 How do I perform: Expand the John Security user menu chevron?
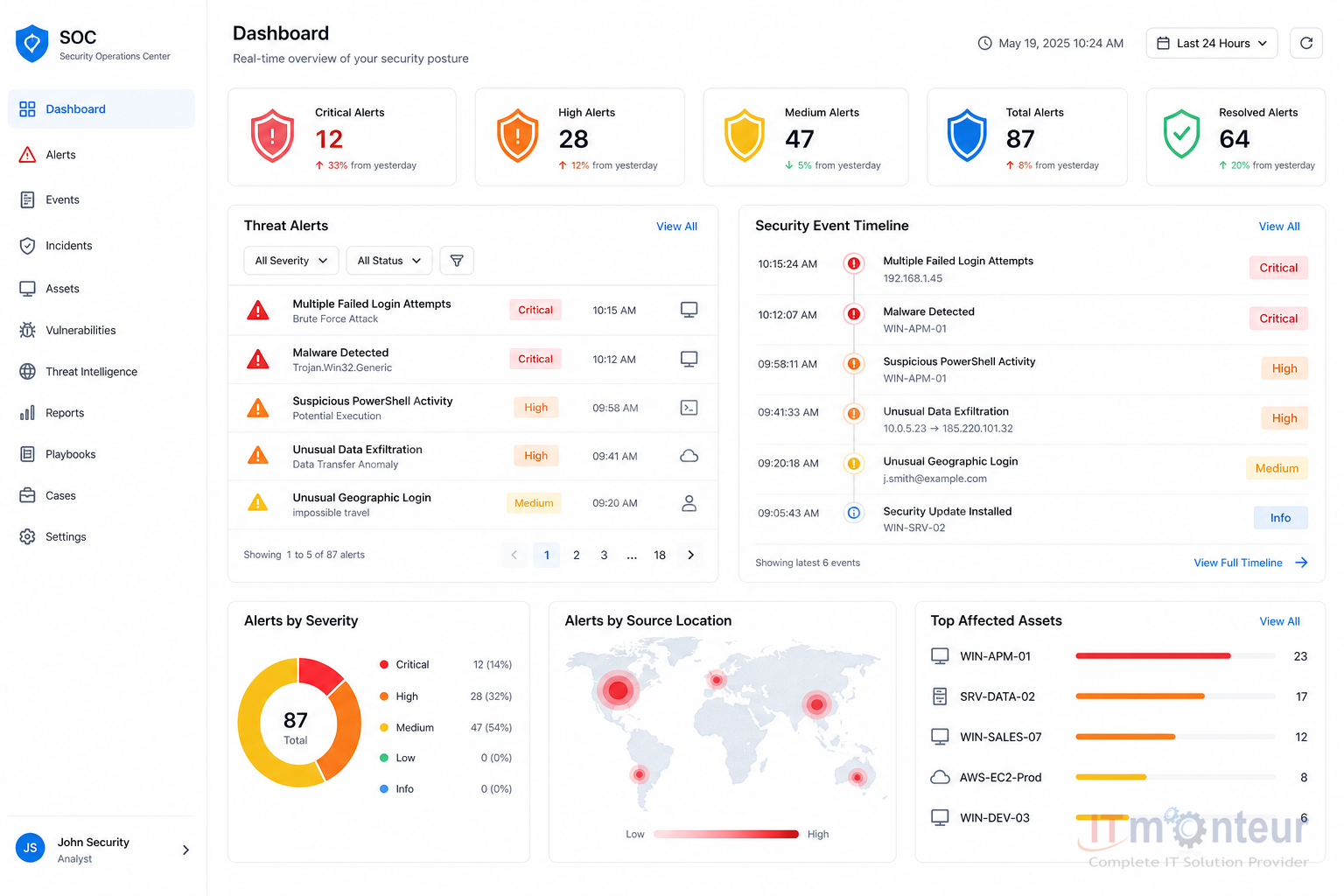[185, 850]
